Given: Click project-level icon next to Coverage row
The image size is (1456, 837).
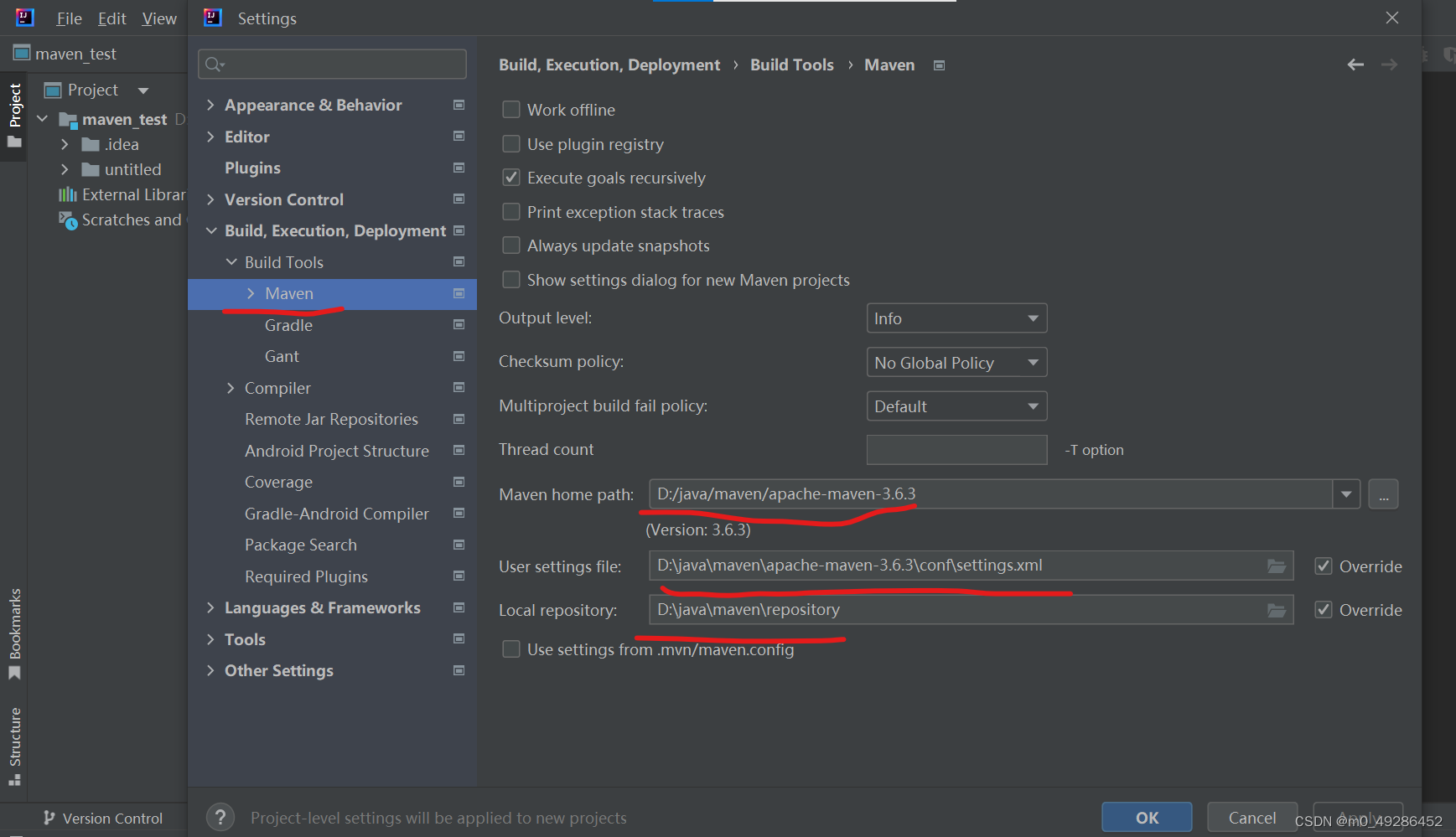Looking at the screenshot, I should (459, 482).
